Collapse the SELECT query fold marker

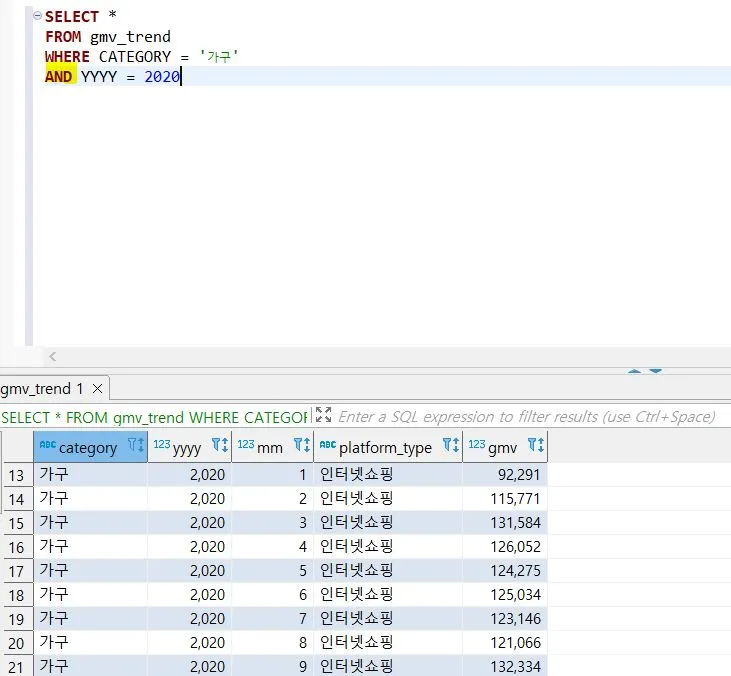click(x=37, y=15)
